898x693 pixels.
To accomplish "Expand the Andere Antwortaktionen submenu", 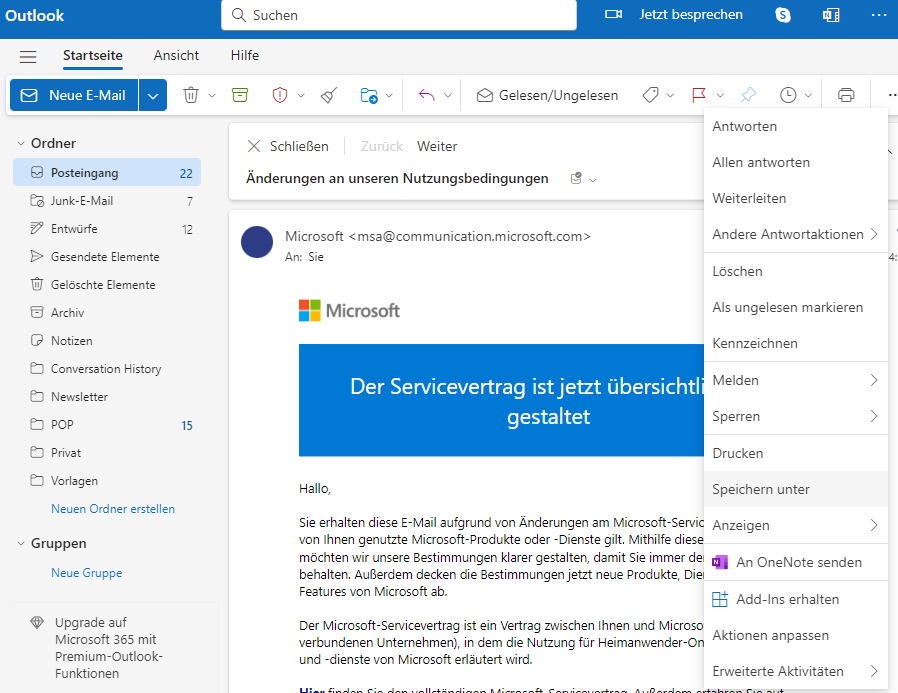I will pyautogui.click(x=795, y=235).
